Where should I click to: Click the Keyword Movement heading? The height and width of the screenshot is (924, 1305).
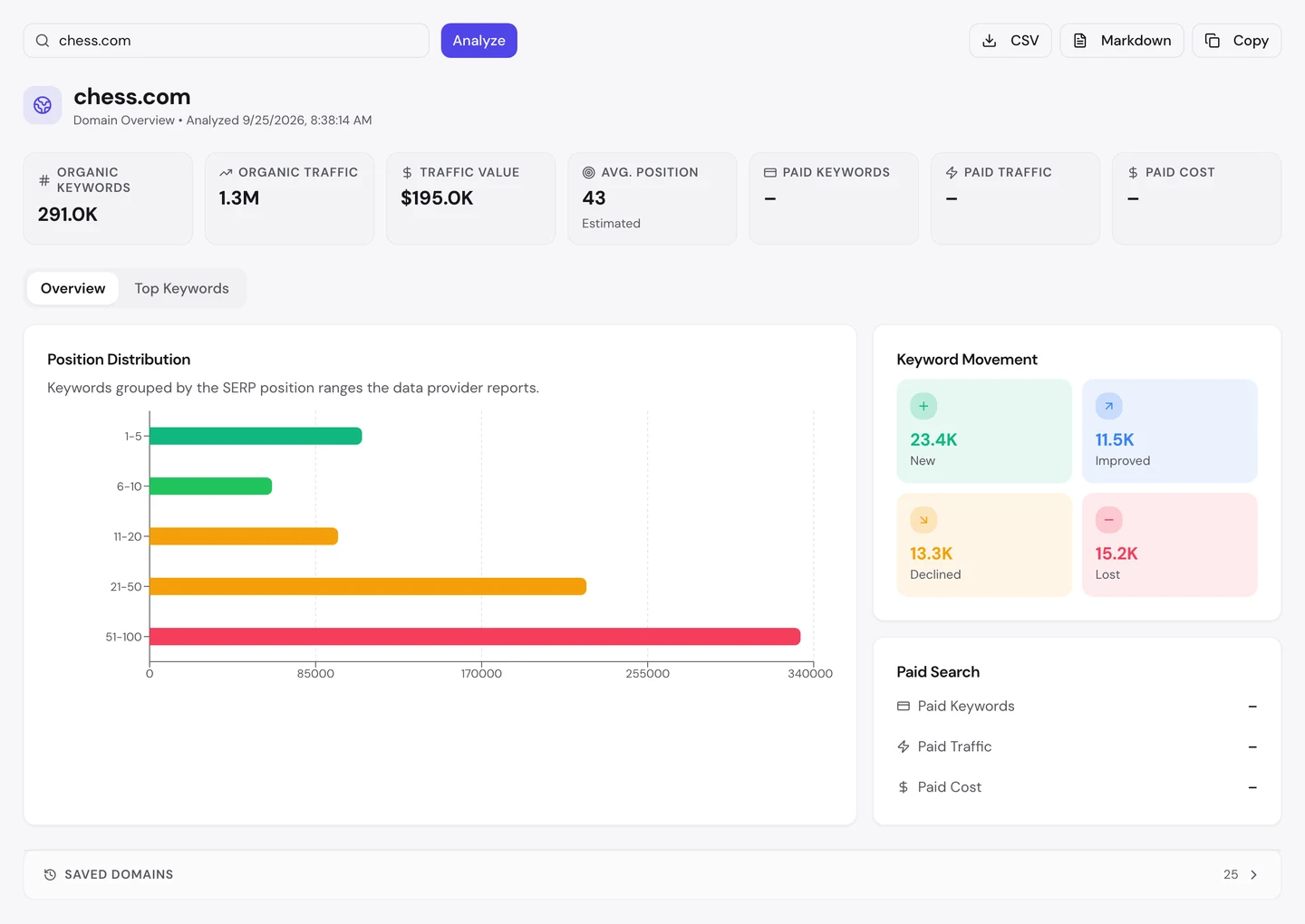point(967,360)
